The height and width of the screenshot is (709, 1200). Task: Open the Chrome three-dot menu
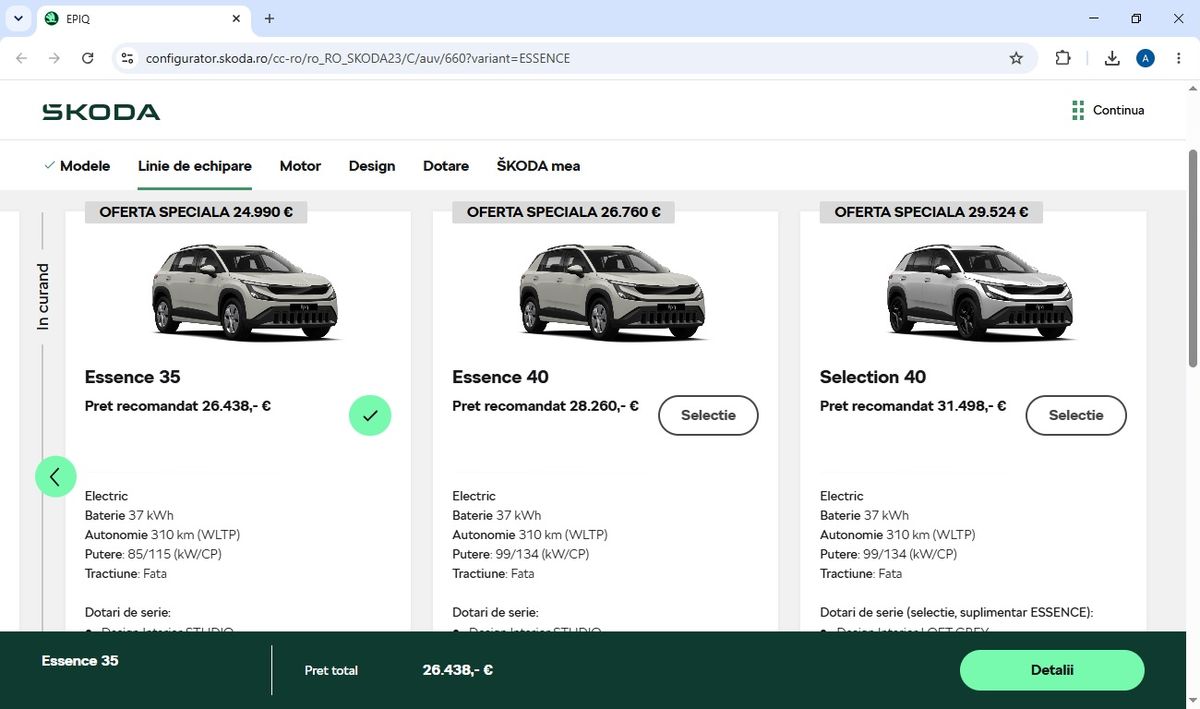tap(1178, 58)
